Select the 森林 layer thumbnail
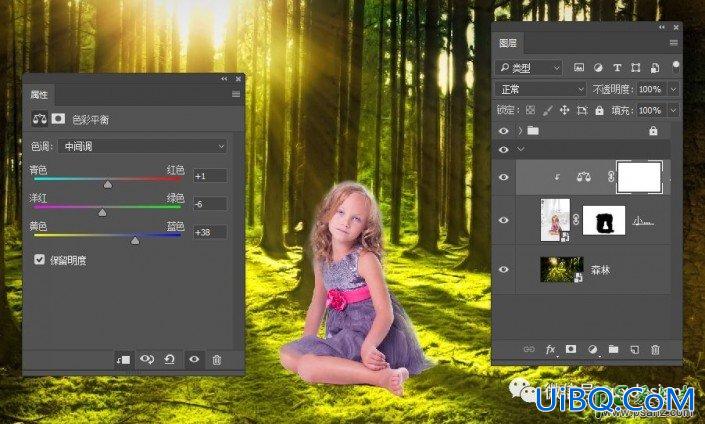 [x=562, y=269]
